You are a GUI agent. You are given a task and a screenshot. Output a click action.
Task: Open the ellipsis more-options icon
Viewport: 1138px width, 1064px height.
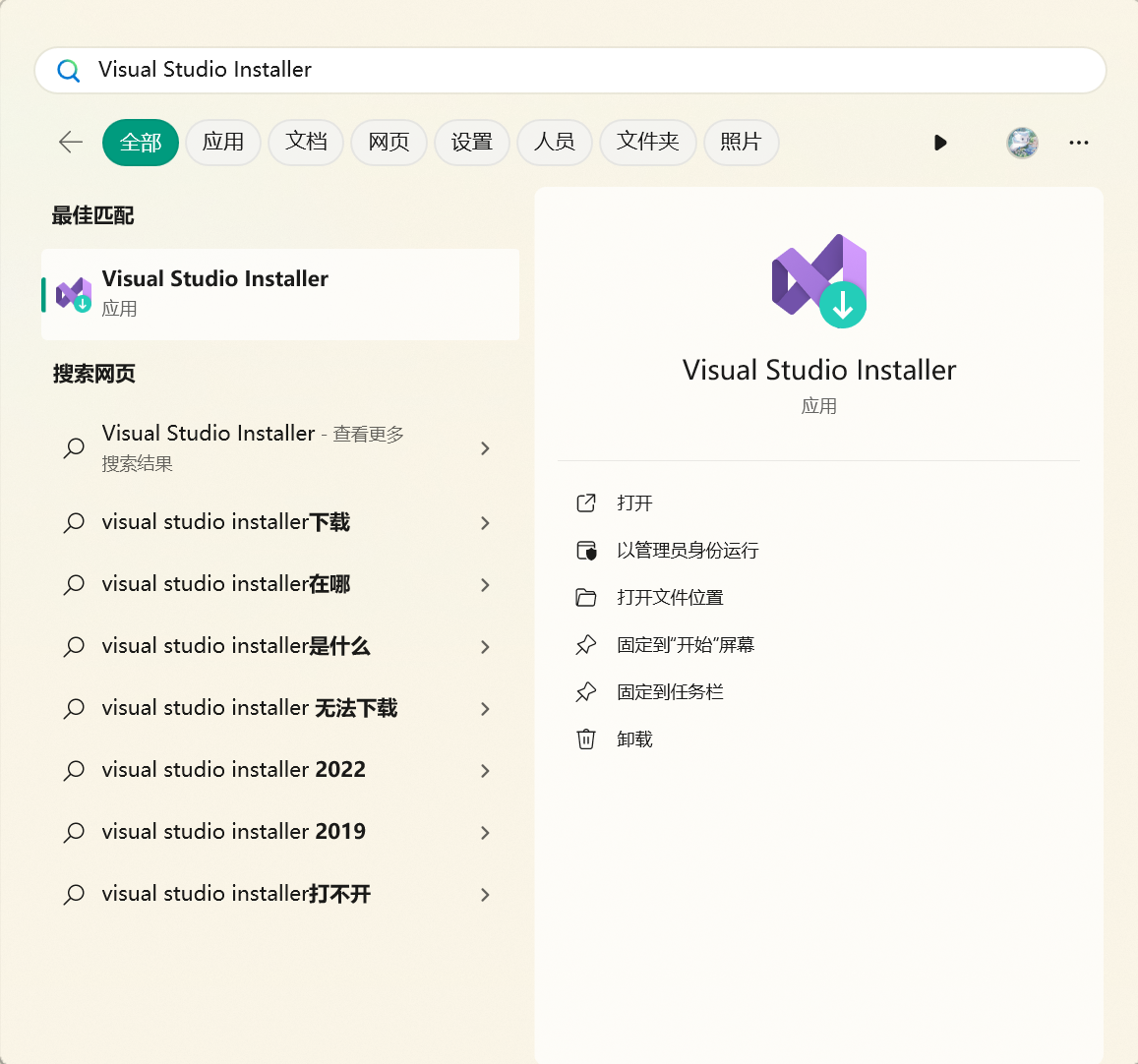1078,143
